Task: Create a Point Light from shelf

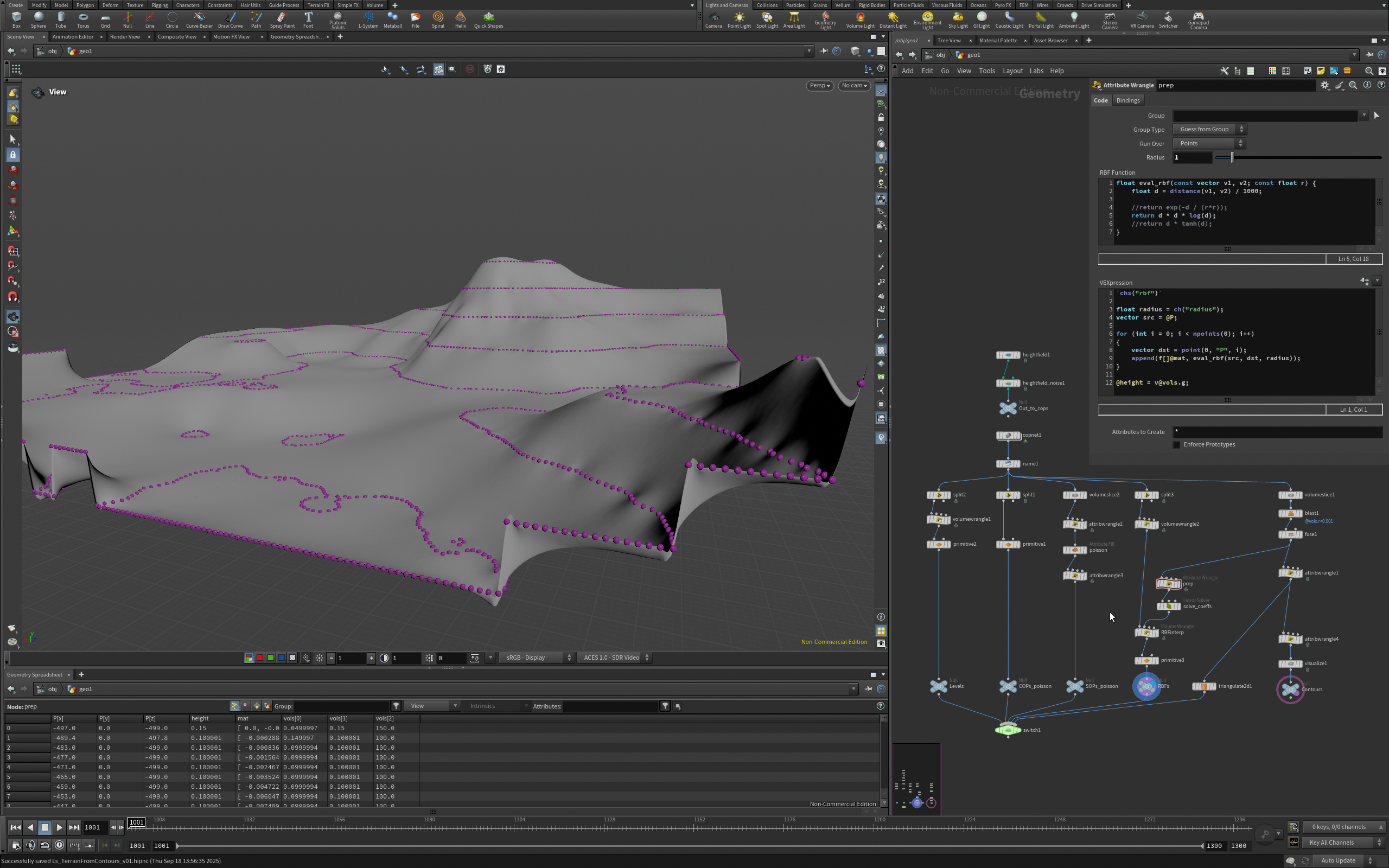Action: point(738,19)
